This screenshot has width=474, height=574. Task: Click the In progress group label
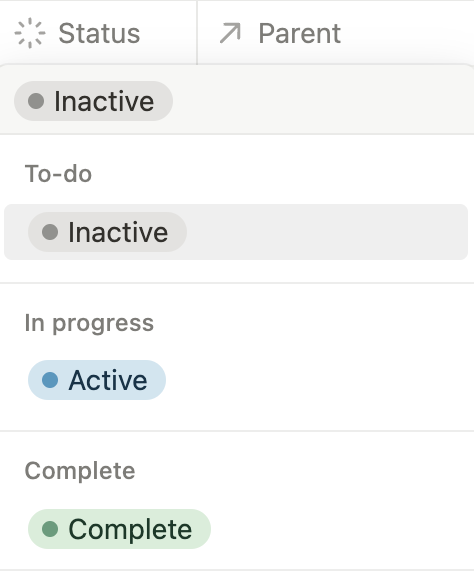pos(89,323)
